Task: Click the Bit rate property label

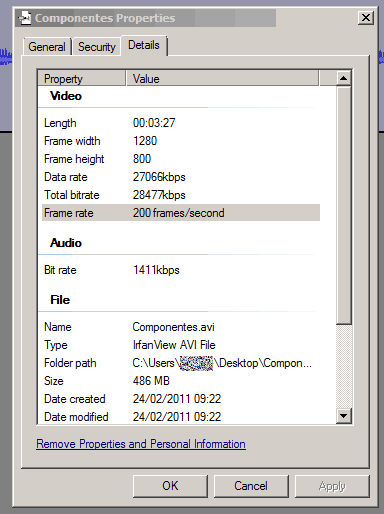Action: [x=60, y=270]
